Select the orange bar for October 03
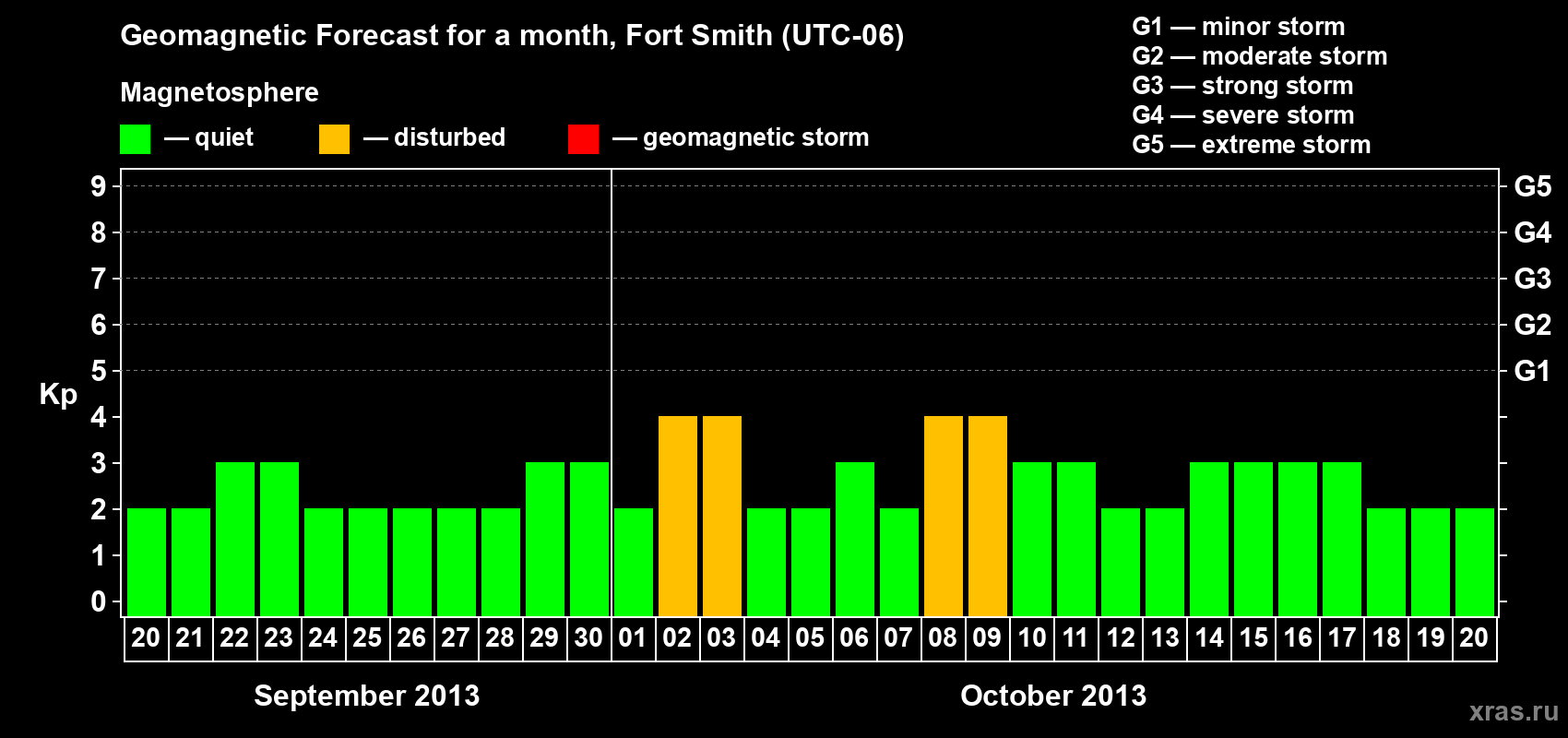The width and height of the screenshot is (1568, 738). tap(722, 517)
